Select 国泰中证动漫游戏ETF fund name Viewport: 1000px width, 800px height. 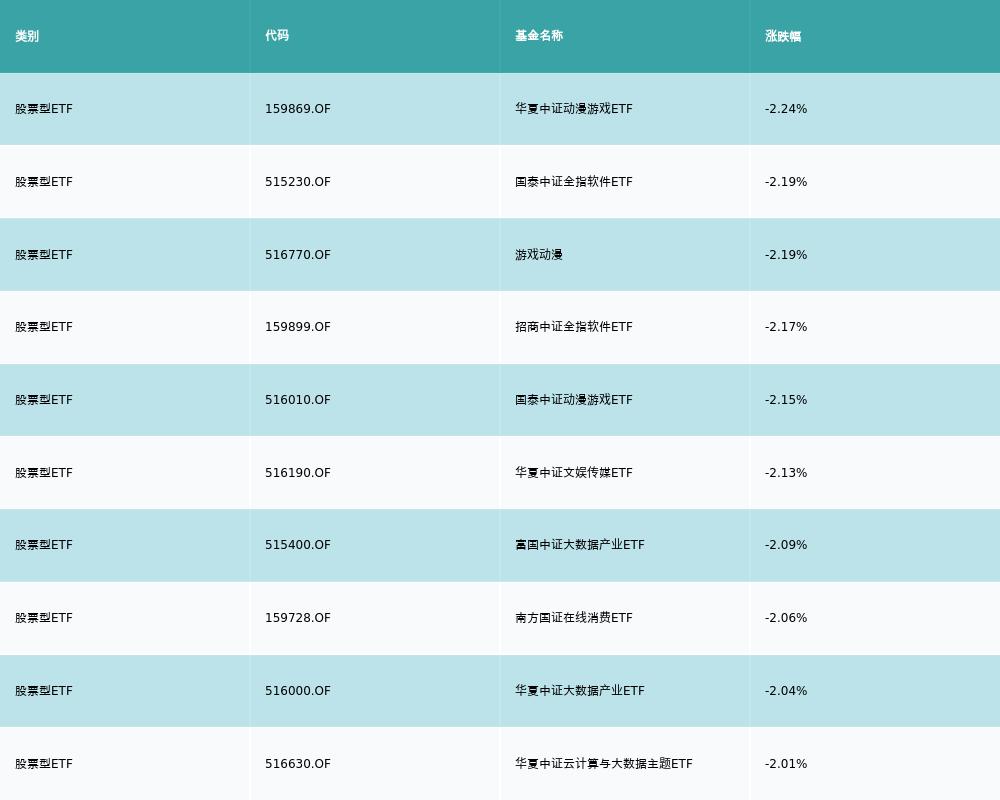click(574, 400)
